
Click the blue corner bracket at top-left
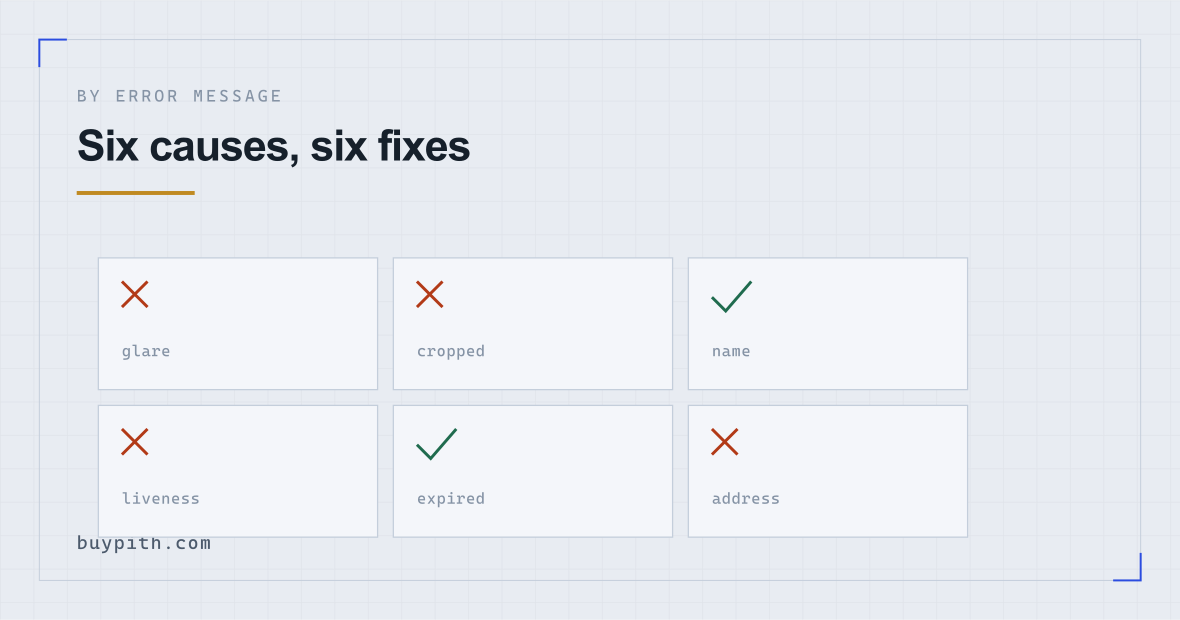[52, 52]
